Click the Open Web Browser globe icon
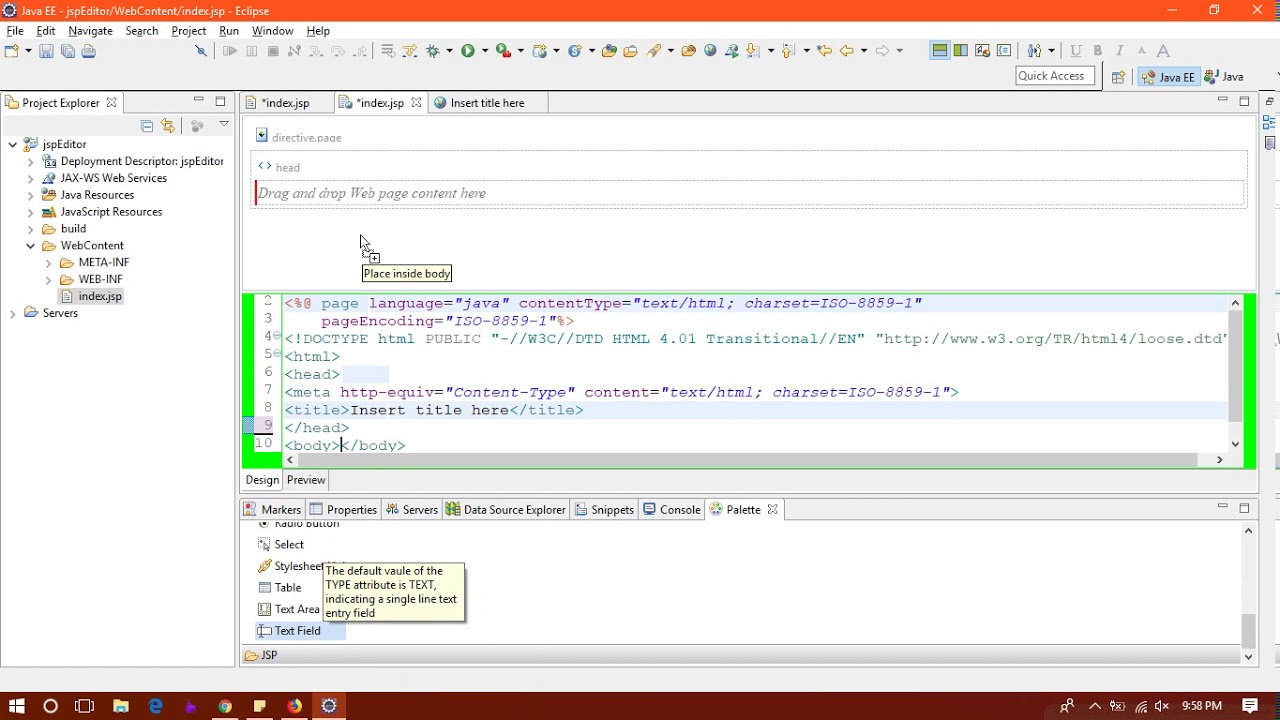Image resolution: width=1280 pixels, height=720 pixels. tap(710, 51)
